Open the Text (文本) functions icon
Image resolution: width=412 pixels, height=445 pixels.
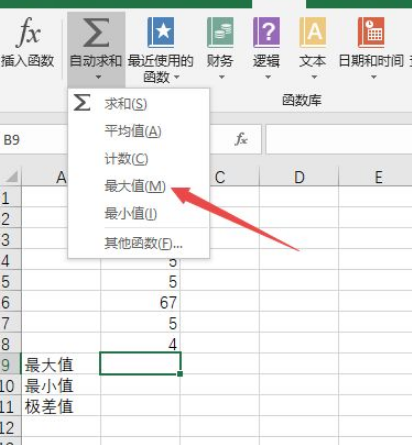[313, 32]
